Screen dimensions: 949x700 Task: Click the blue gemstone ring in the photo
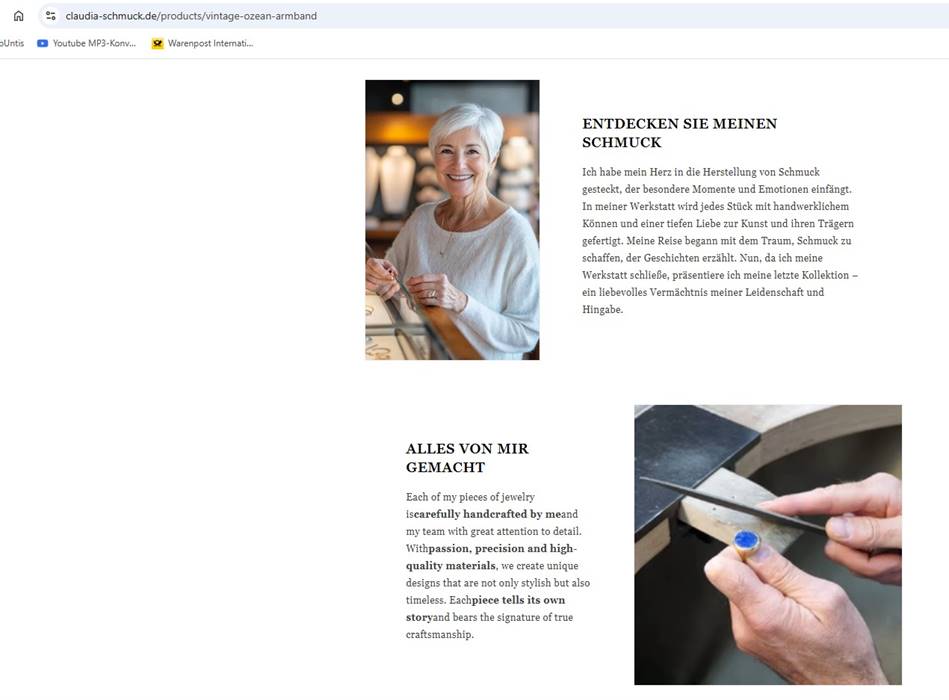point(746,543)
